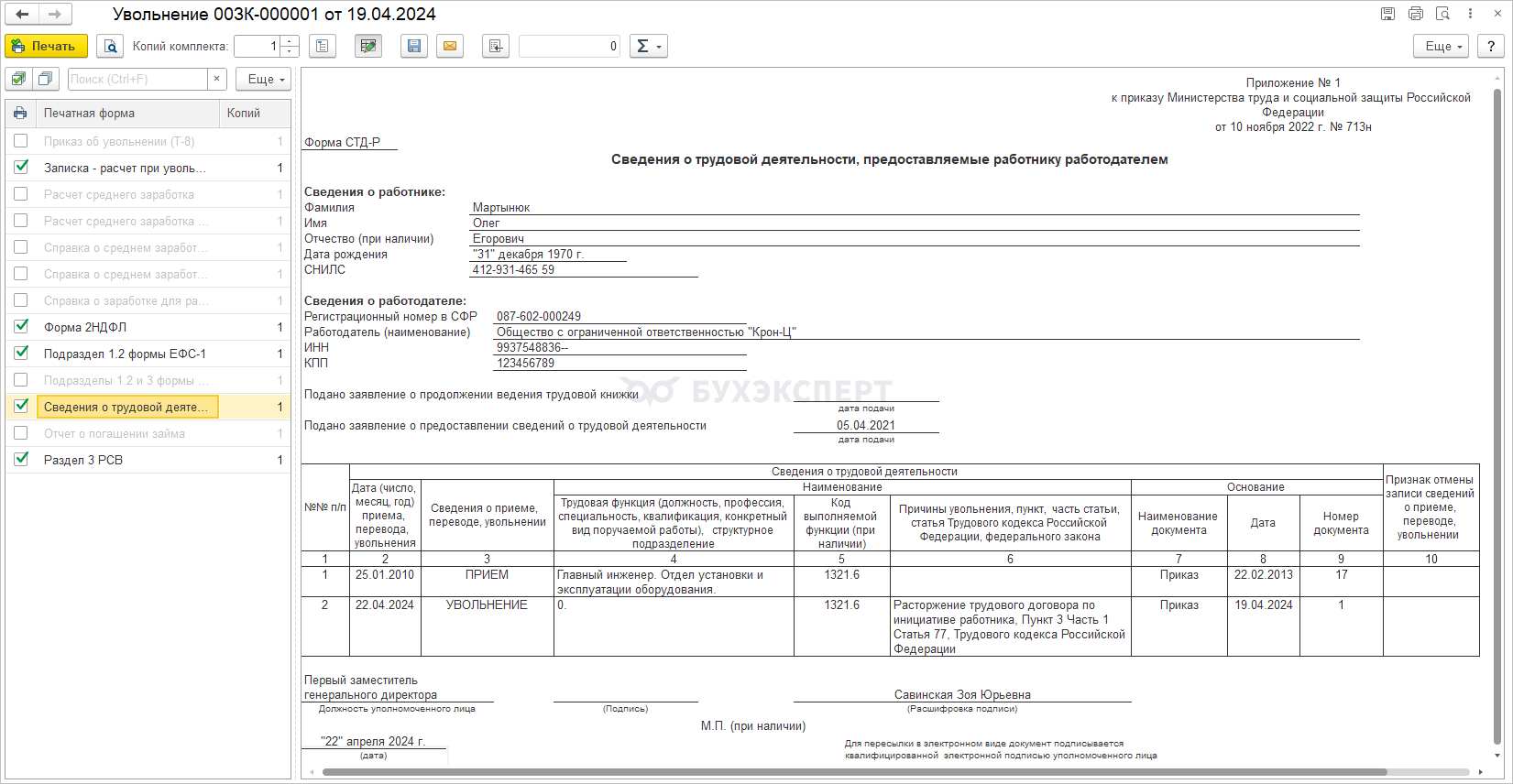Click the printer icon column header
The width and height of the screenshot is (1513, 784).
(x=20, y=113)
